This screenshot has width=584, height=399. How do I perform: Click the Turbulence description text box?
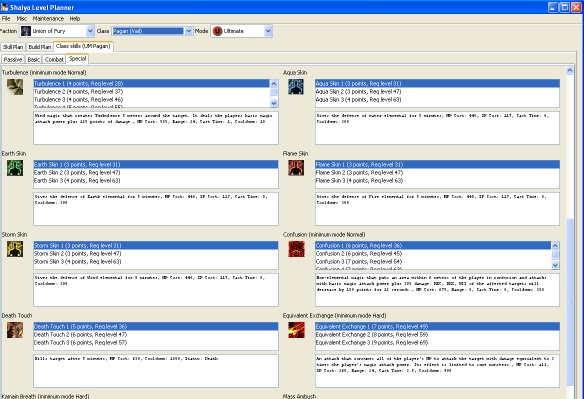[x=156, y=128]
